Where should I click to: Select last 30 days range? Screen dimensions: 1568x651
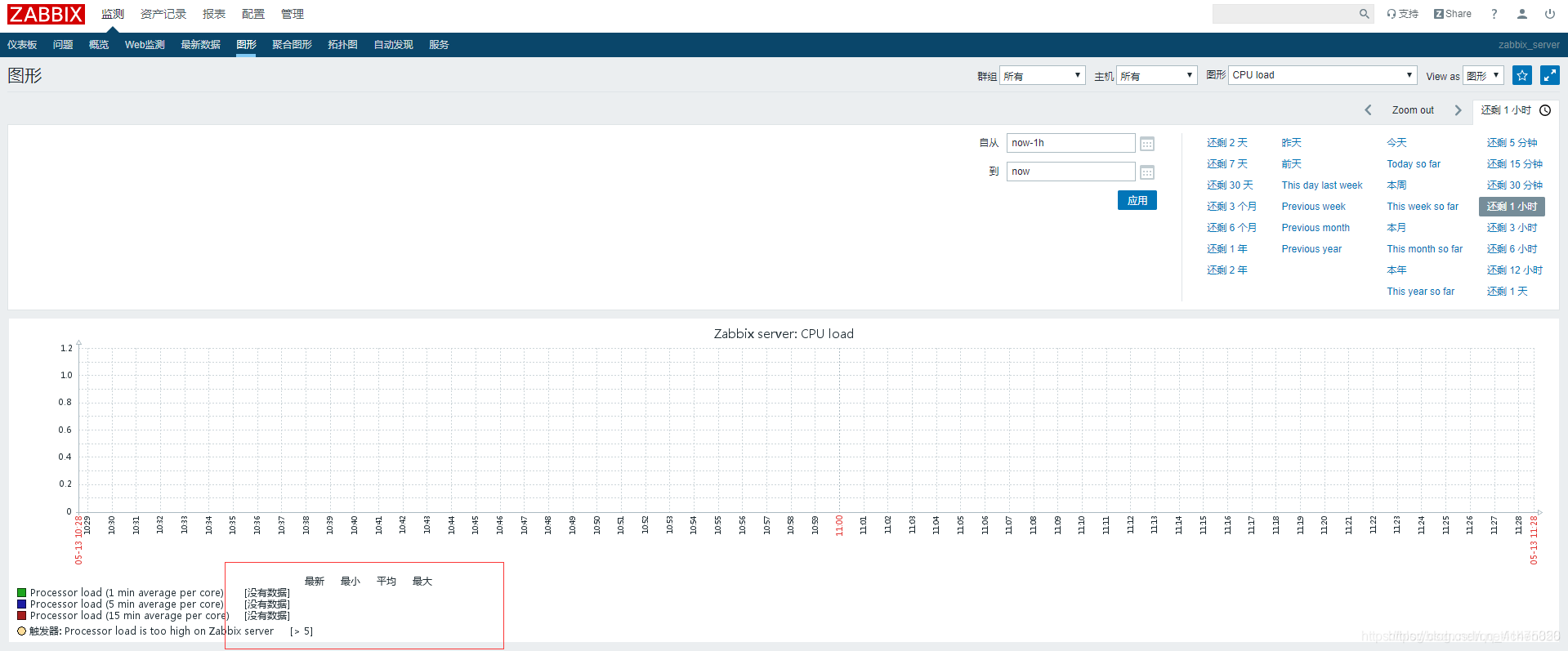click(x=1230, y=185)
